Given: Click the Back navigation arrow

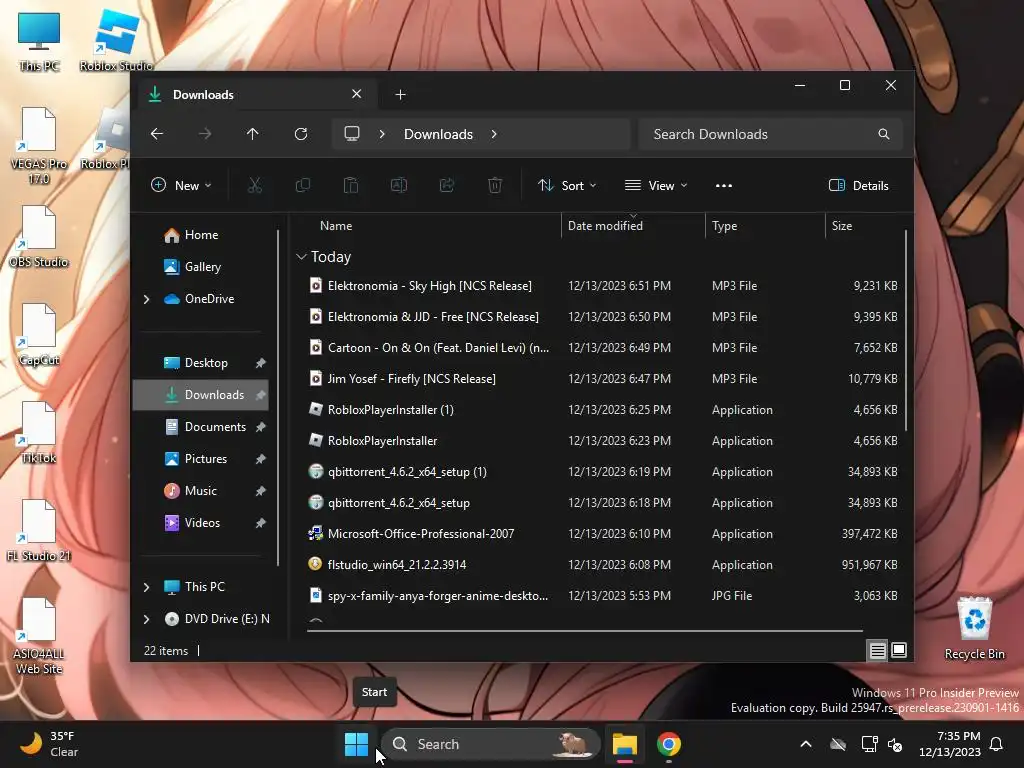Looking at the screenshot, I should (x=157, y=134).
